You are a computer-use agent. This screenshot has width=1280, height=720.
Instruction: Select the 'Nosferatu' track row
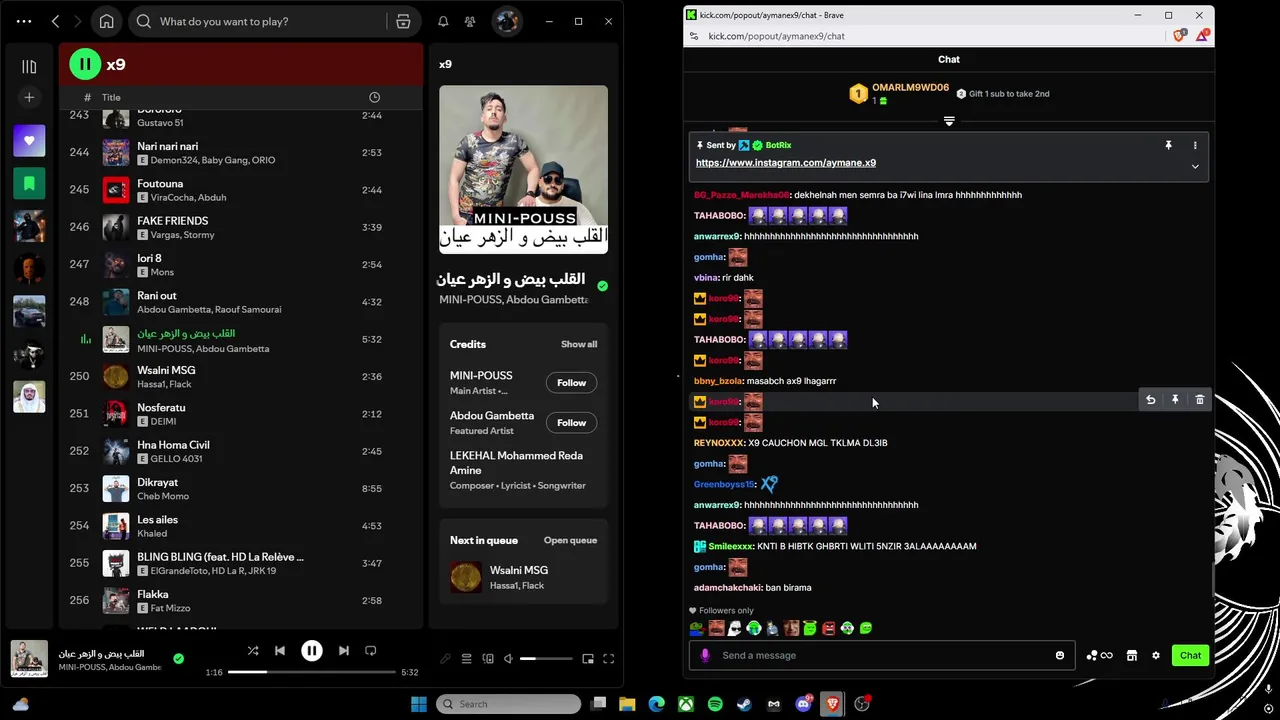(241, 414)
